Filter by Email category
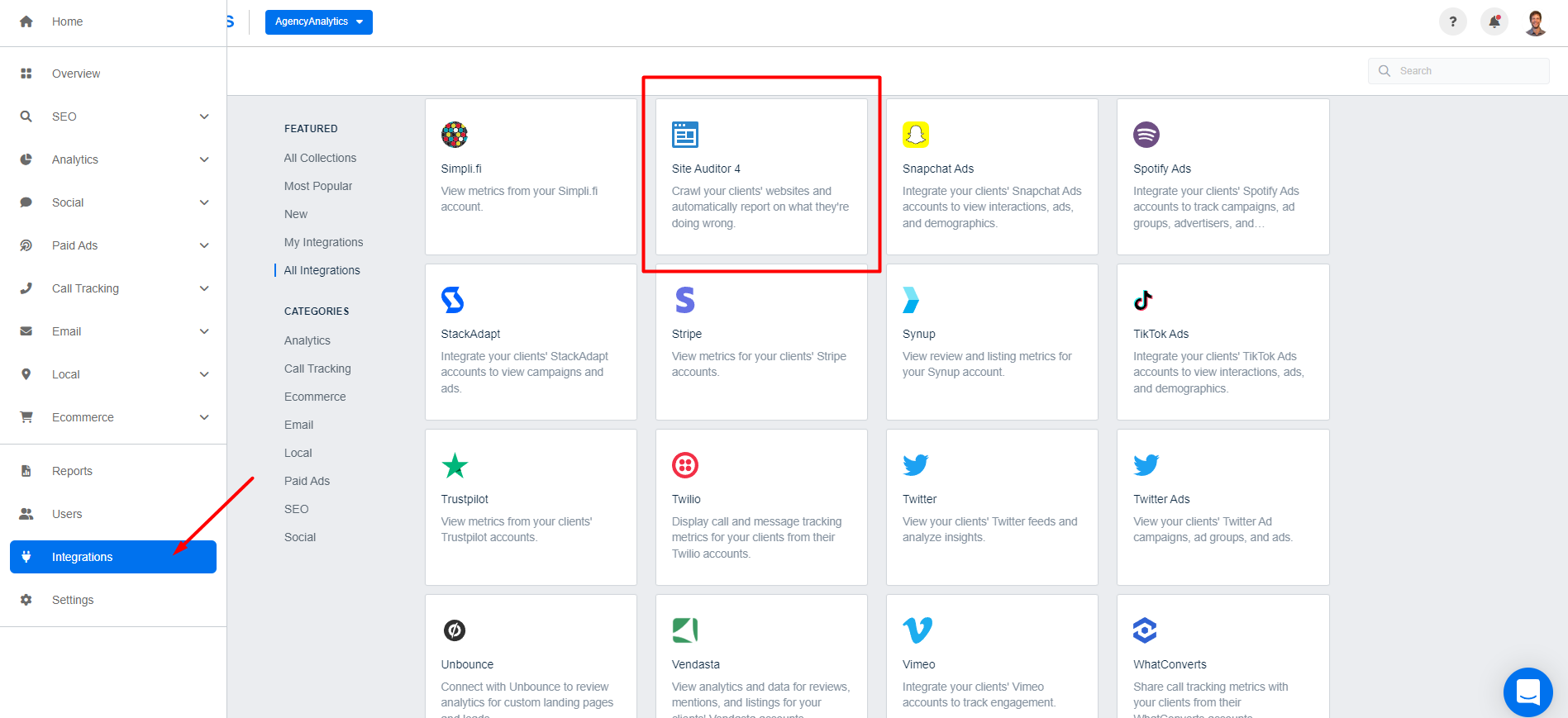 click(298, 425)
